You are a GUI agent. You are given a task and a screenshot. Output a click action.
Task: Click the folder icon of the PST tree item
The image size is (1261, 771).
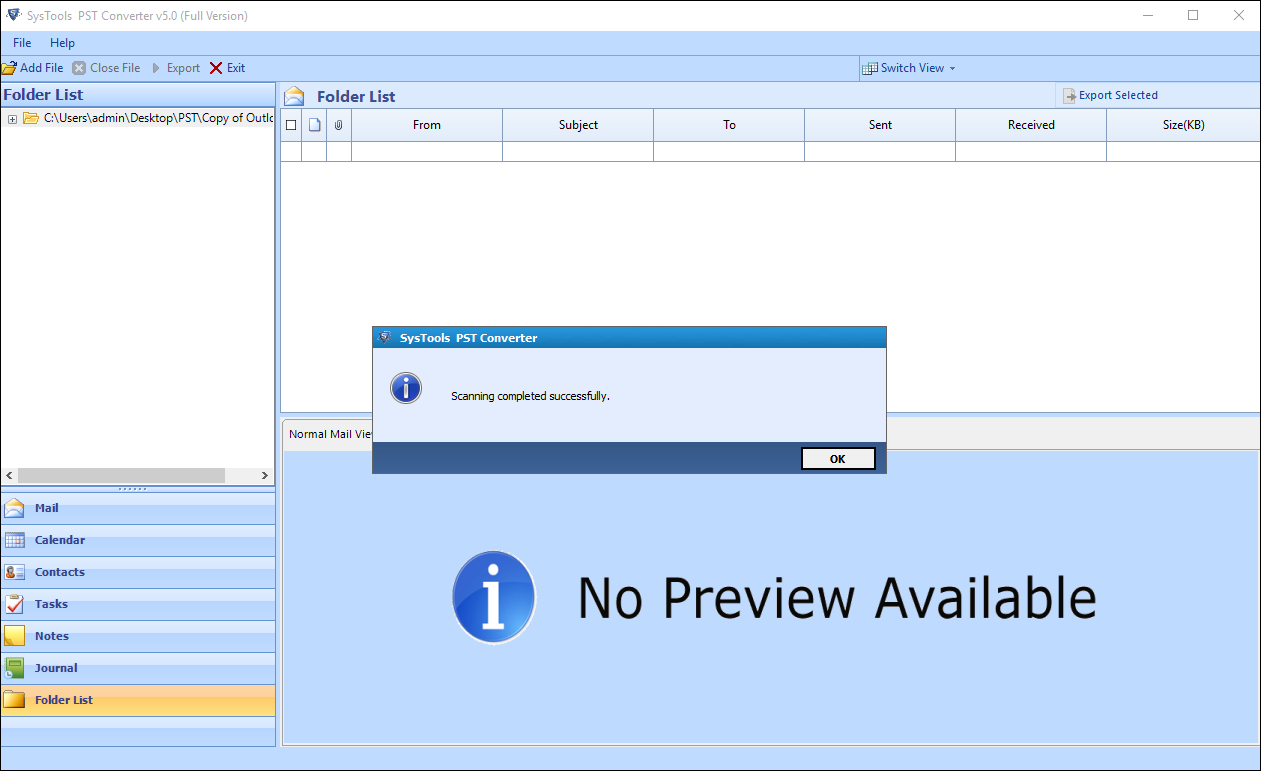click(x=31, y=118)
